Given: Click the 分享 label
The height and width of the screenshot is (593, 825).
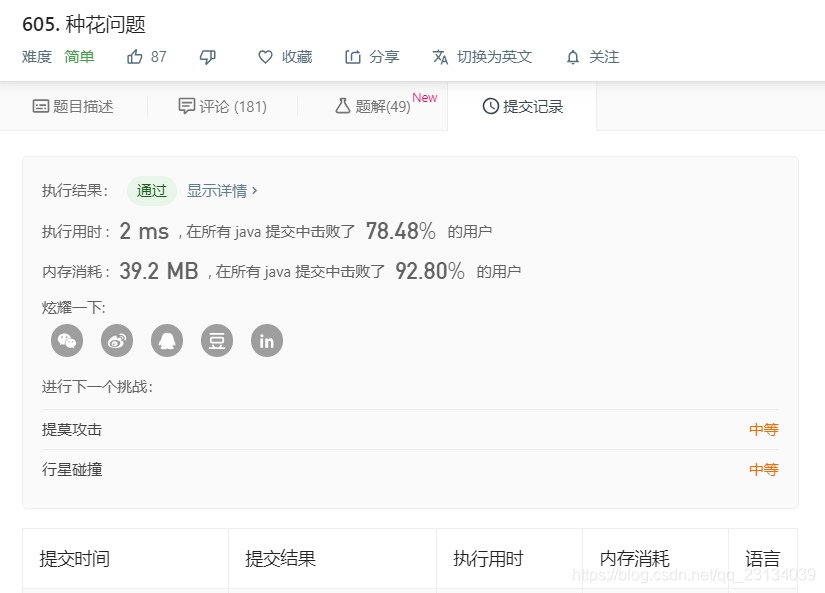Looking at the screenshot, I should point(384,57).
